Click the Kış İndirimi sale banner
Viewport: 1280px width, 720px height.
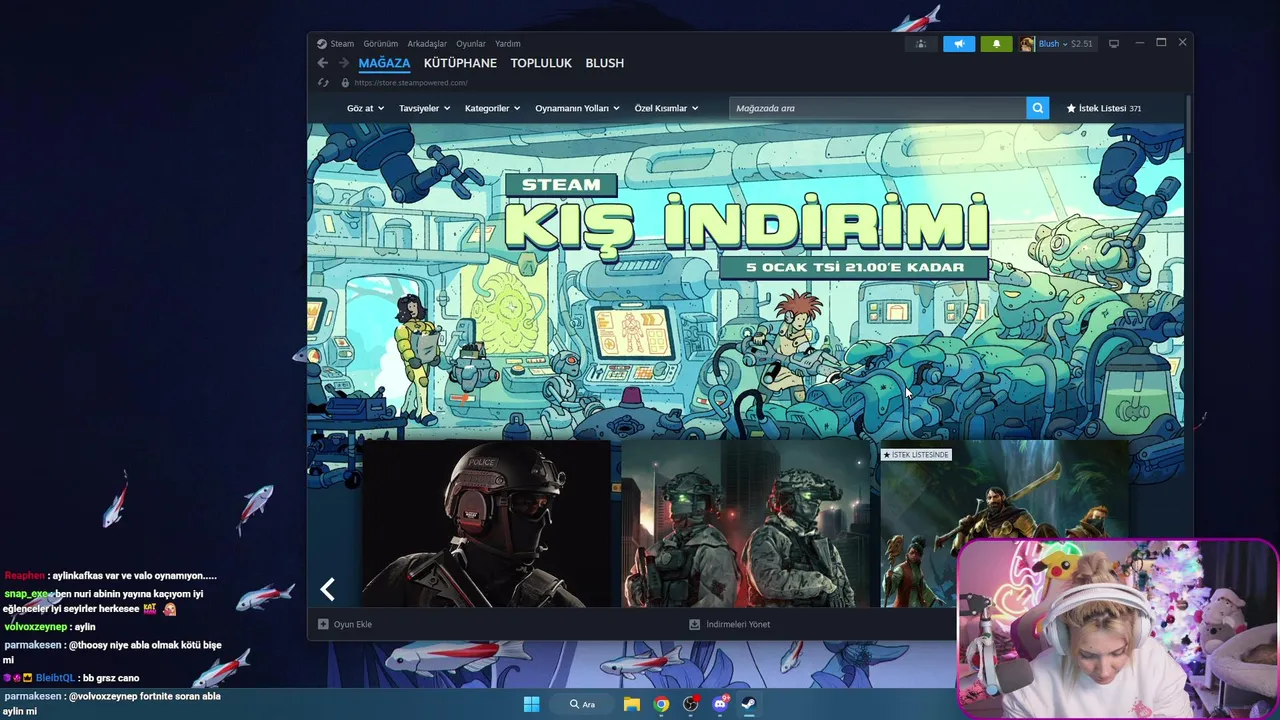point(745,280)
